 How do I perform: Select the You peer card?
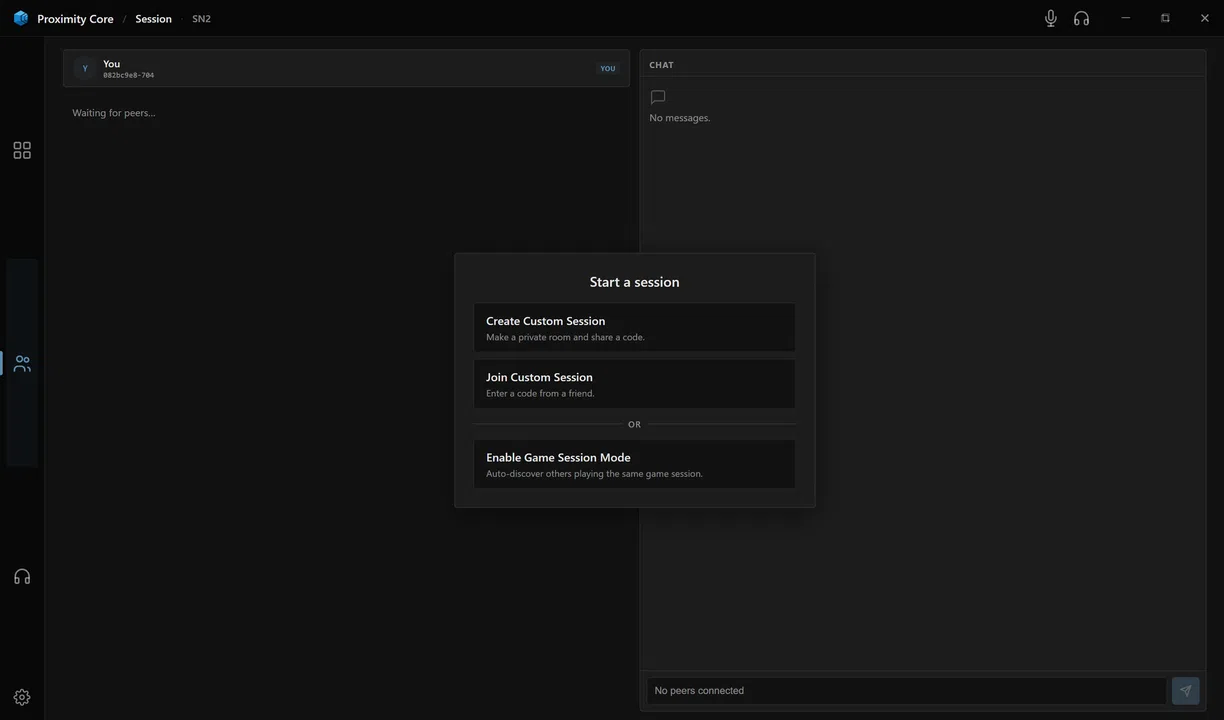pyautogui.click(x=346, y=68)
